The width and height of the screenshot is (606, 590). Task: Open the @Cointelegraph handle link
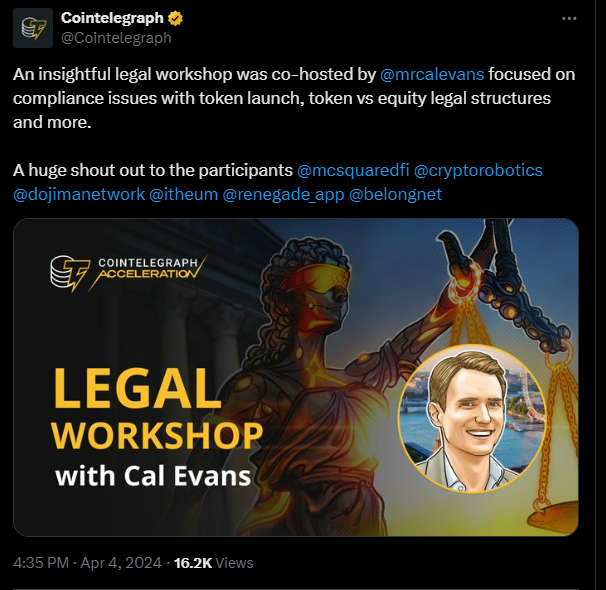coord(116,38)
